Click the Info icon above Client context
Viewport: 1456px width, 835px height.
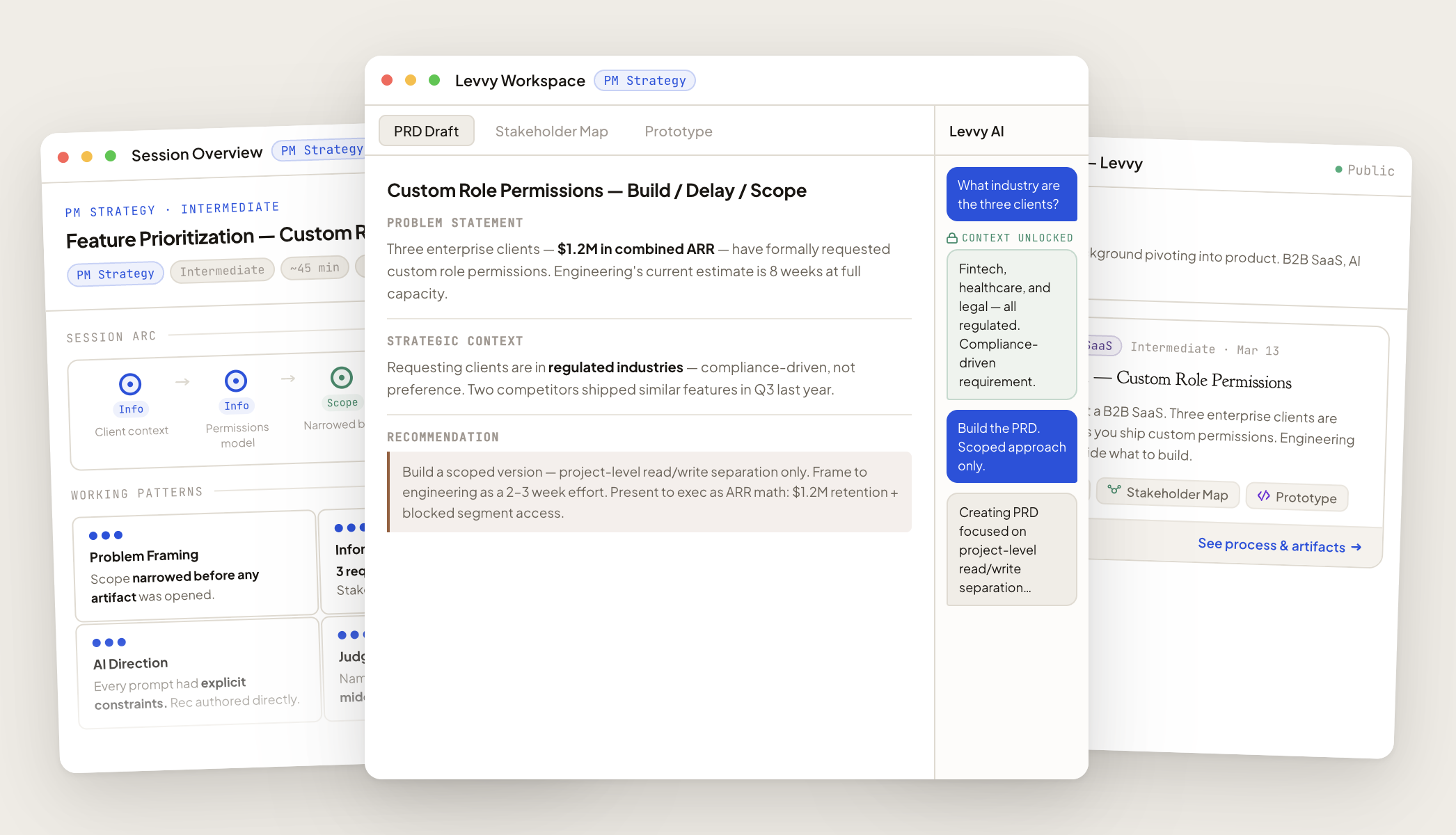click(131, 383)
